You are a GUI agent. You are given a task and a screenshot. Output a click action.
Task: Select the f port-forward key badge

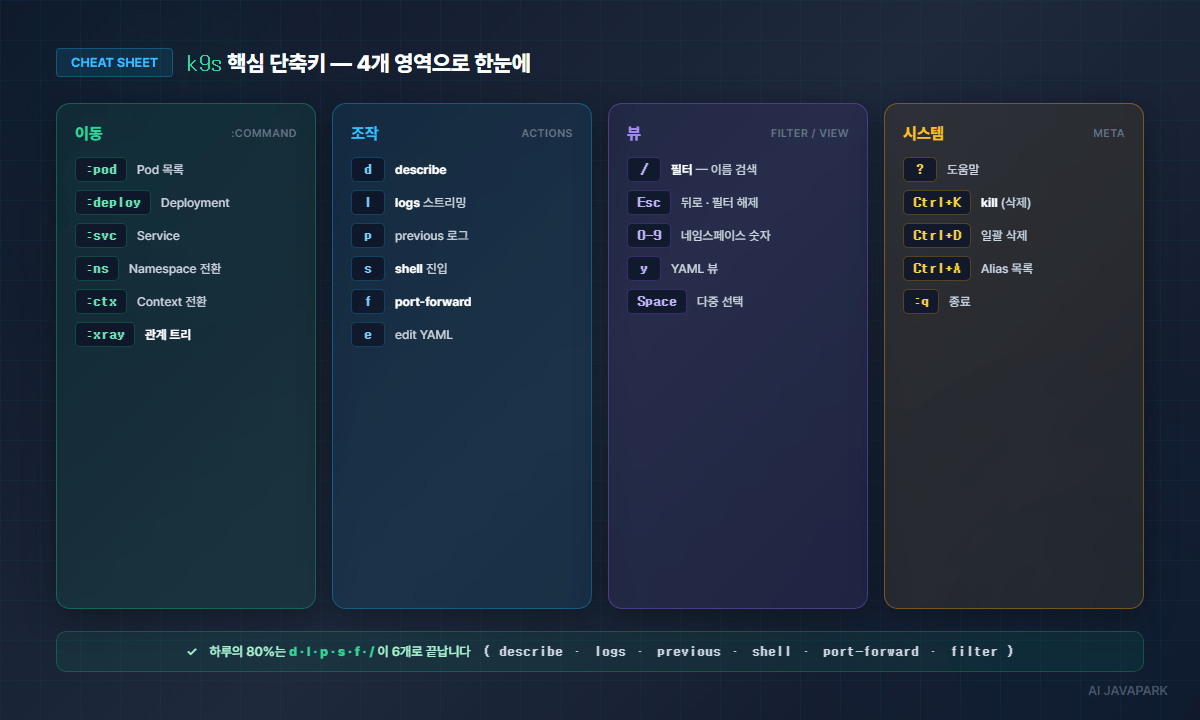coord(368,302)
